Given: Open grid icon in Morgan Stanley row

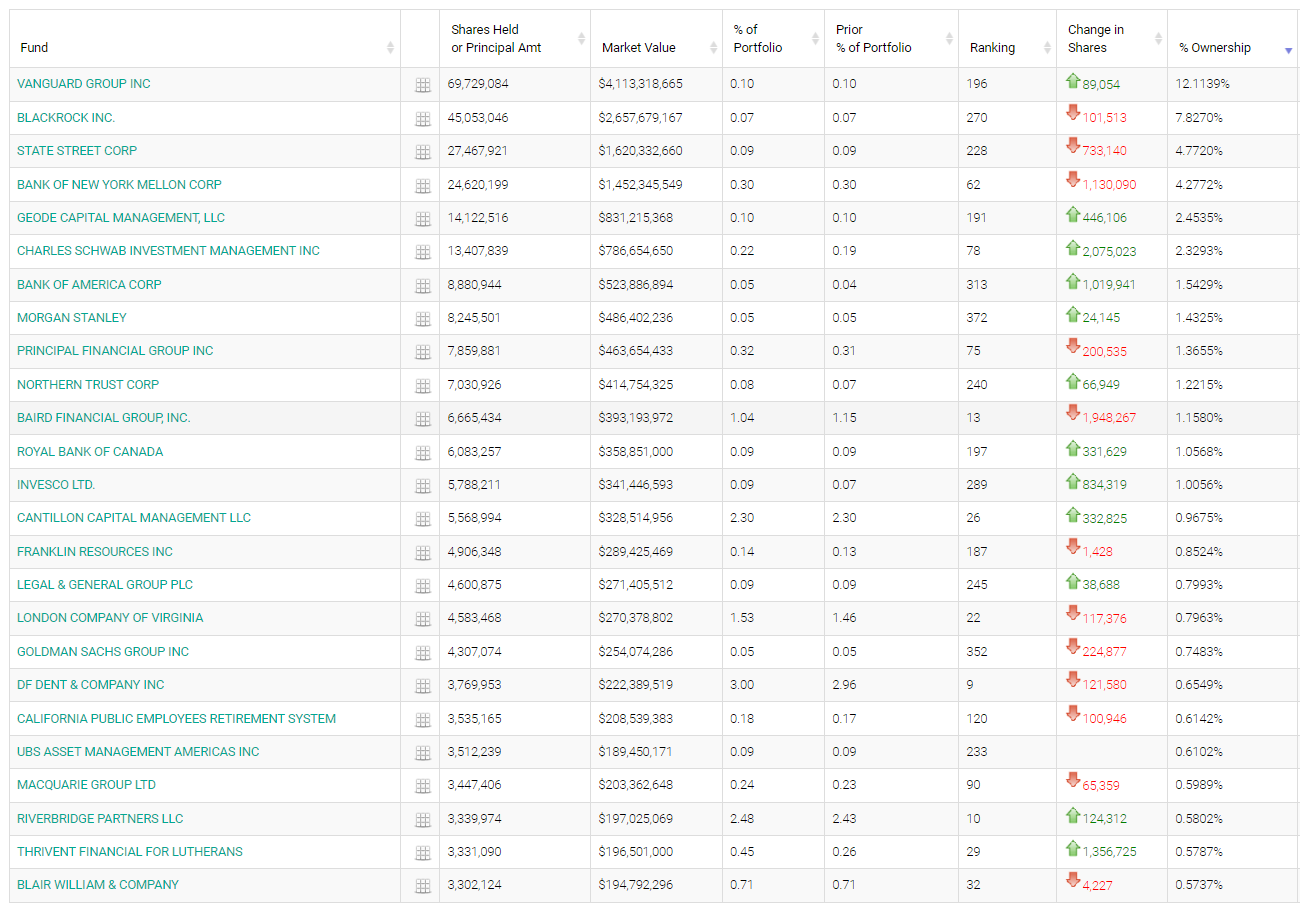Looking at the screenshot, I should coord(423,319).
